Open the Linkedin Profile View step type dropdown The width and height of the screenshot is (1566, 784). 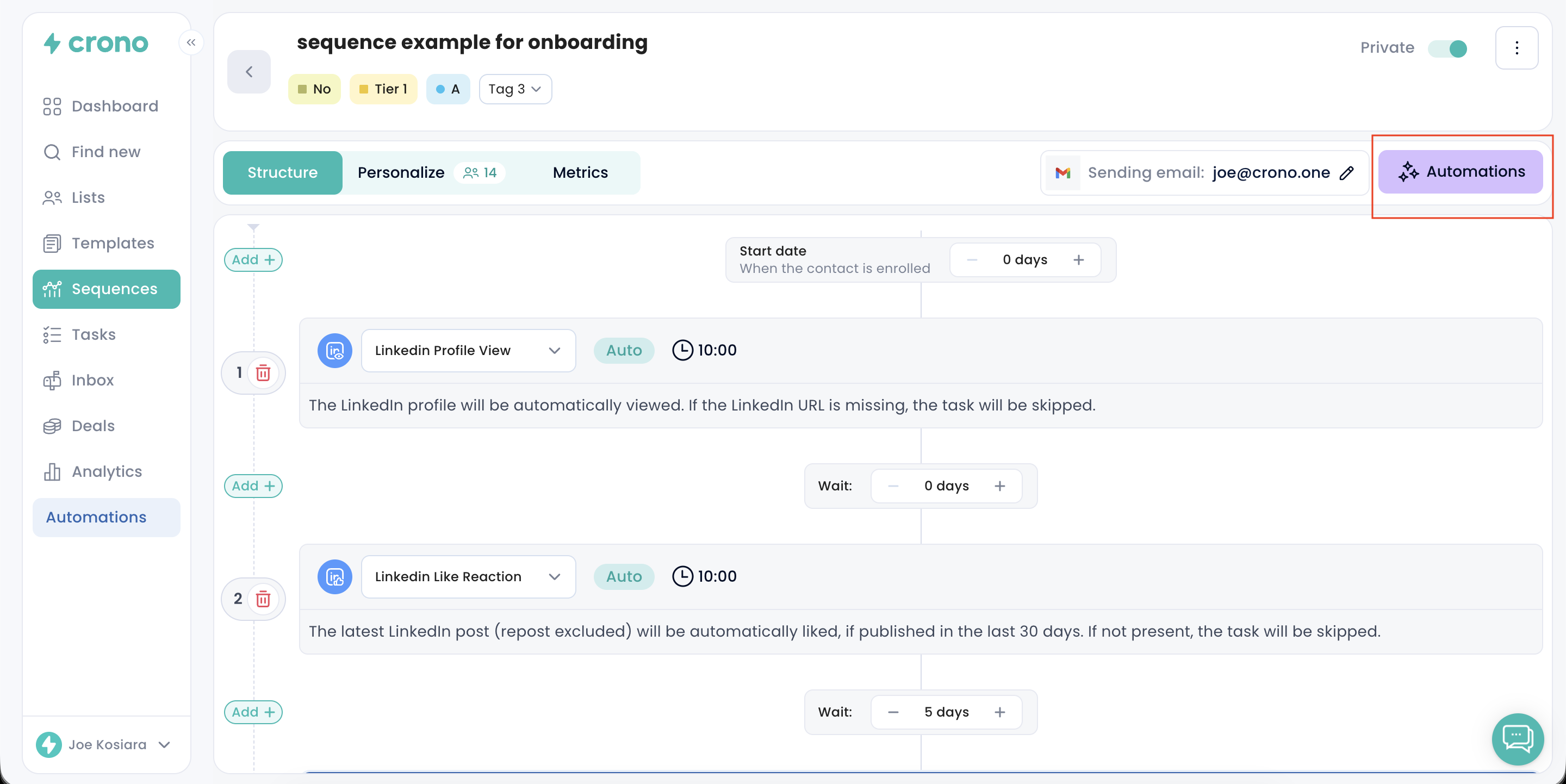(x=468, y=350)
